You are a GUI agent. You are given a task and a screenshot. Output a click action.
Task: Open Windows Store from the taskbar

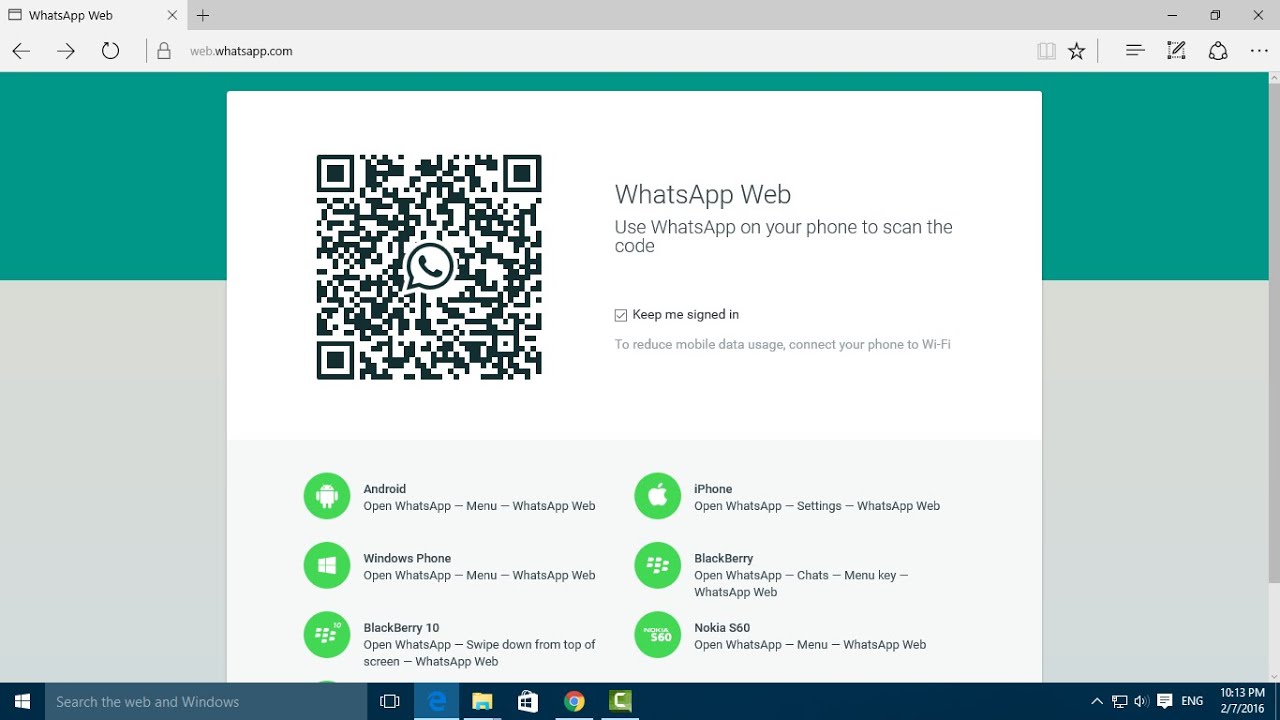click(528, 702)
